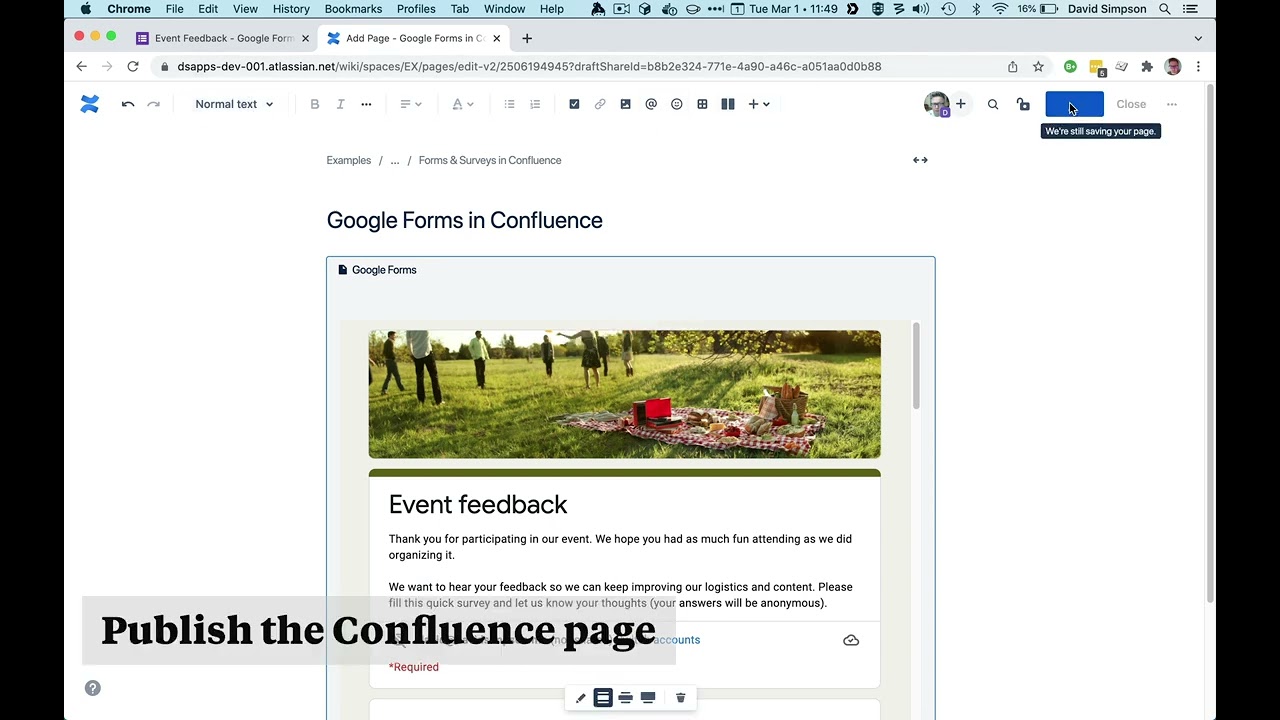Viewport: 1280px width, 720px height.
Task: Click the blue Publish button
Action: pyautogui.click(x=1075, y=104)
